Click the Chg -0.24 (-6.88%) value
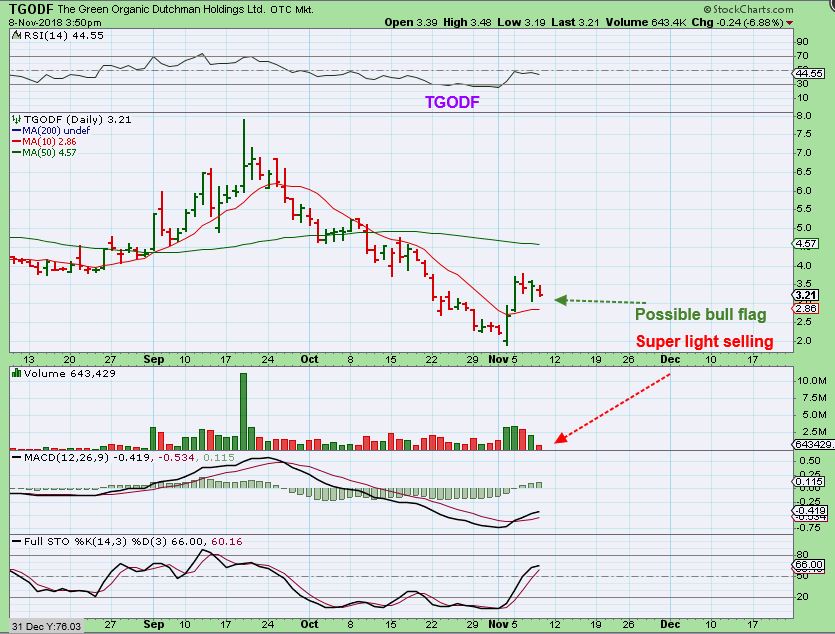 point(737,22)
